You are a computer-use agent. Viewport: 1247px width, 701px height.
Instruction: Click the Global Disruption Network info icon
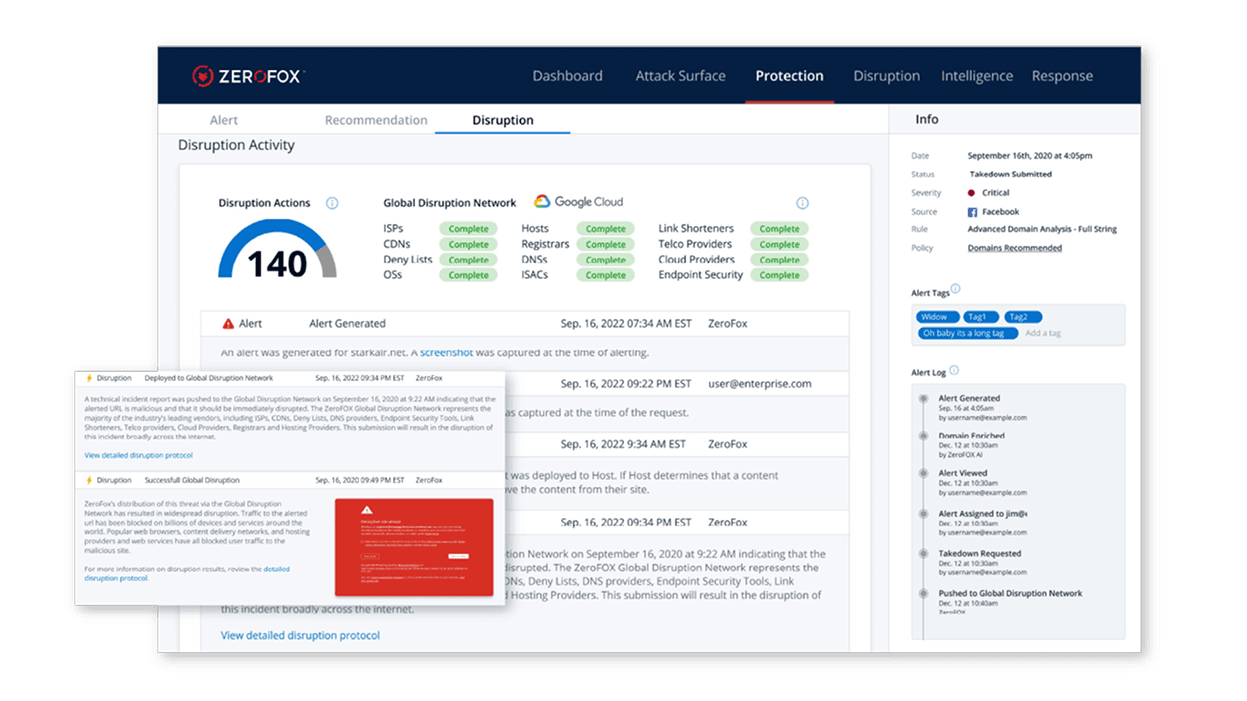pos(802,203)
